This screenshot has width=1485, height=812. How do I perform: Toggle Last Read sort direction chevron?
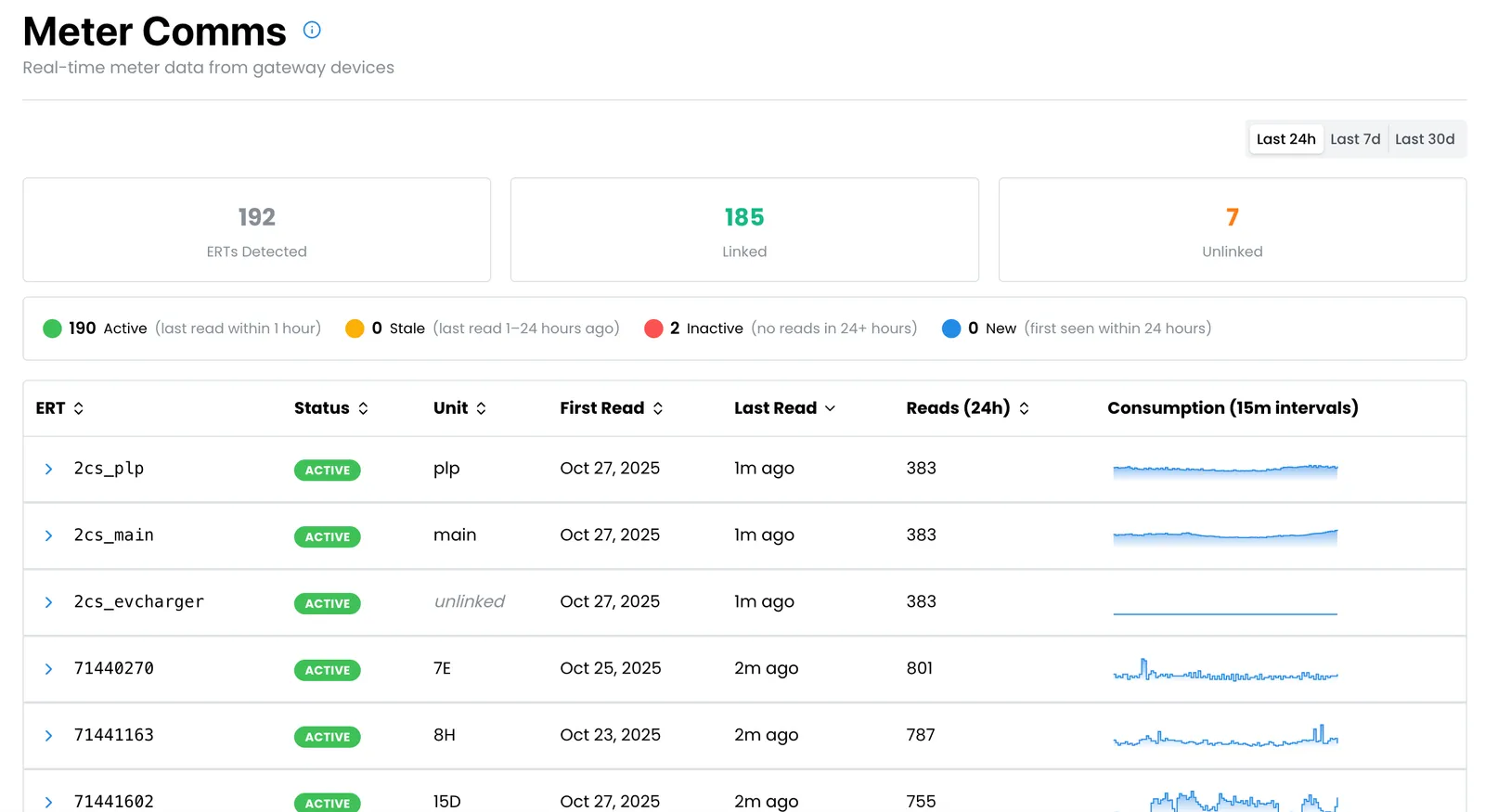(x=830, y=408)
